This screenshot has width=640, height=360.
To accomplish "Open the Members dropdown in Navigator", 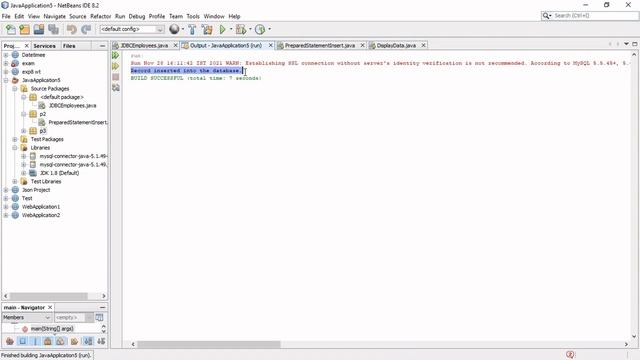I will (27, 317).
